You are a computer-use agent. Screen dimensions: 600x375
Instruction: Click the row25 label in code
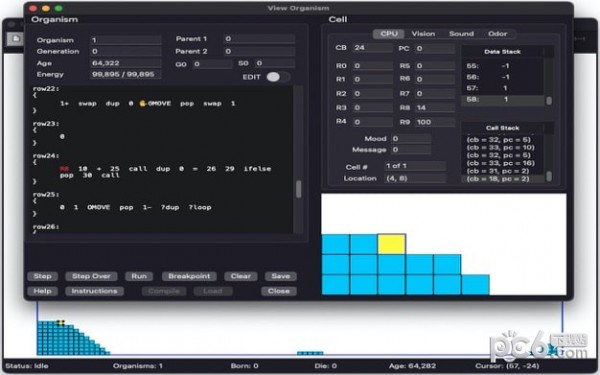coord(46,194)
